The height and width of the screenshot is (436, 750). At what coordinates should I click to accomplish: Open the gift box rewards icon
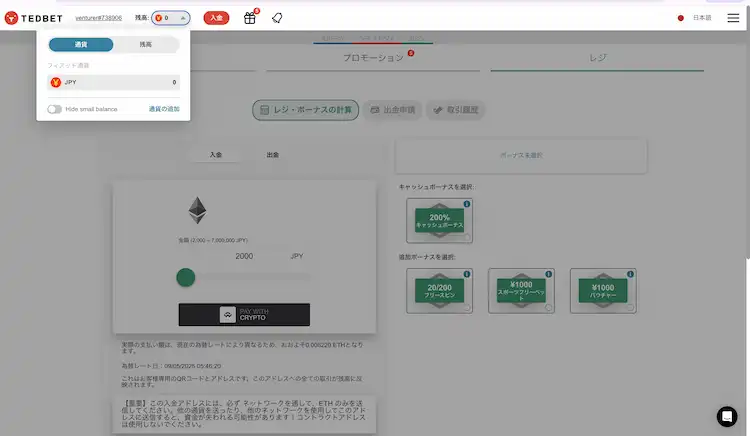pos(250,18)
